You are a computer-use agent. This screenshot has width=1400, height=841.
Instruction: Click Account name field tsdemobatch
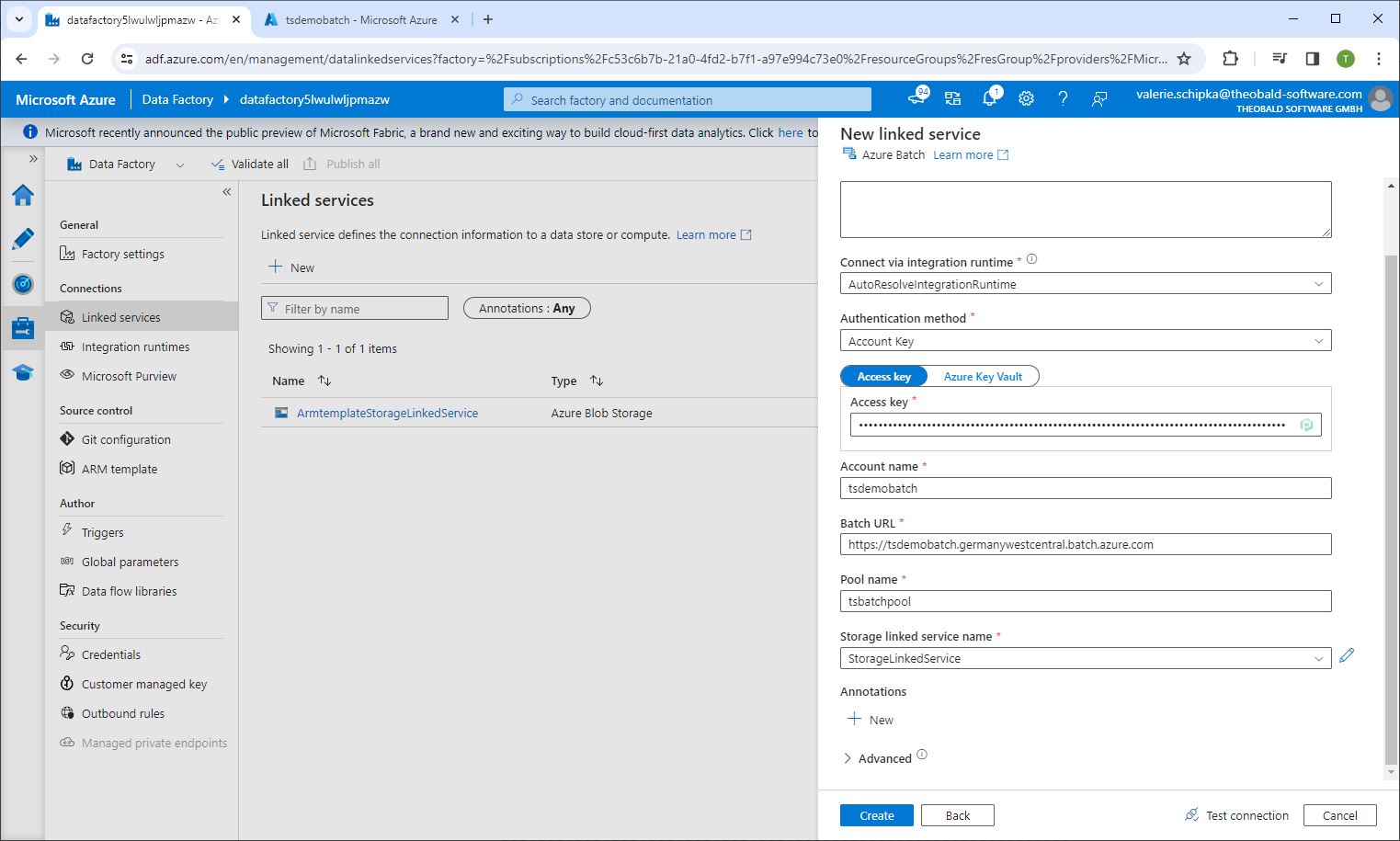(x=1086, y=488)
